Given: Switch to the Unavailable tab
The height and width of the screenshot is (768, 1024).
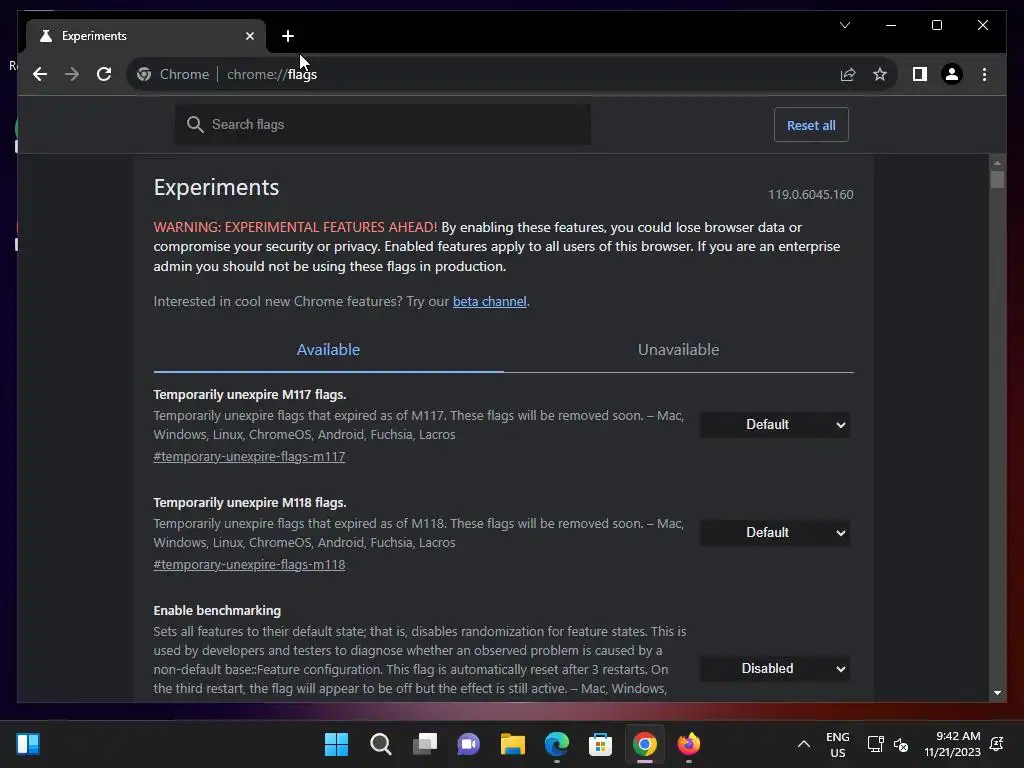Looking at the screenshot, I should point(679,350).
